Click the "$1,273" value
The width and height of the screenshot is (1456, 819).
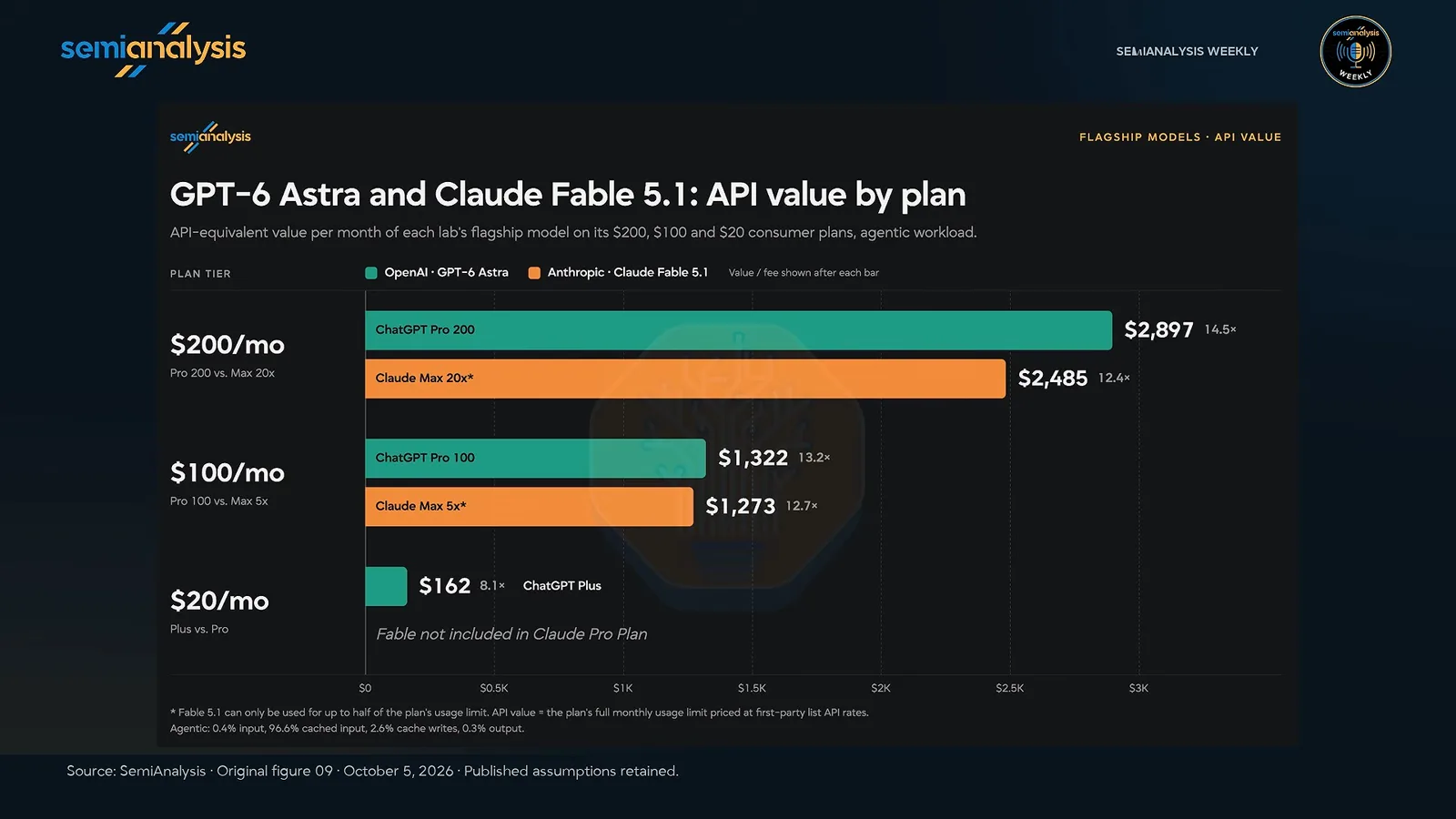pyautogui.click(x=740, y=507)
